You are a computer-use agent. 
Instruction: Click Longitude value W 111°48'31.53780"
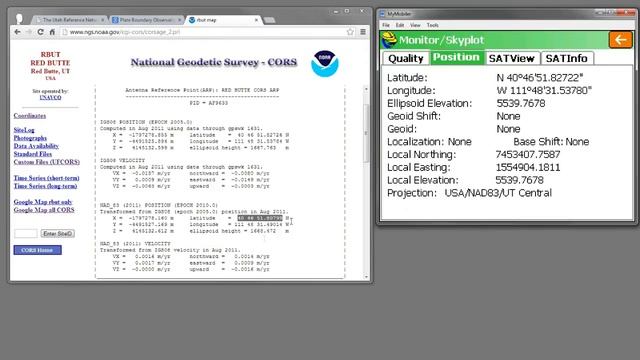point(544,90)
